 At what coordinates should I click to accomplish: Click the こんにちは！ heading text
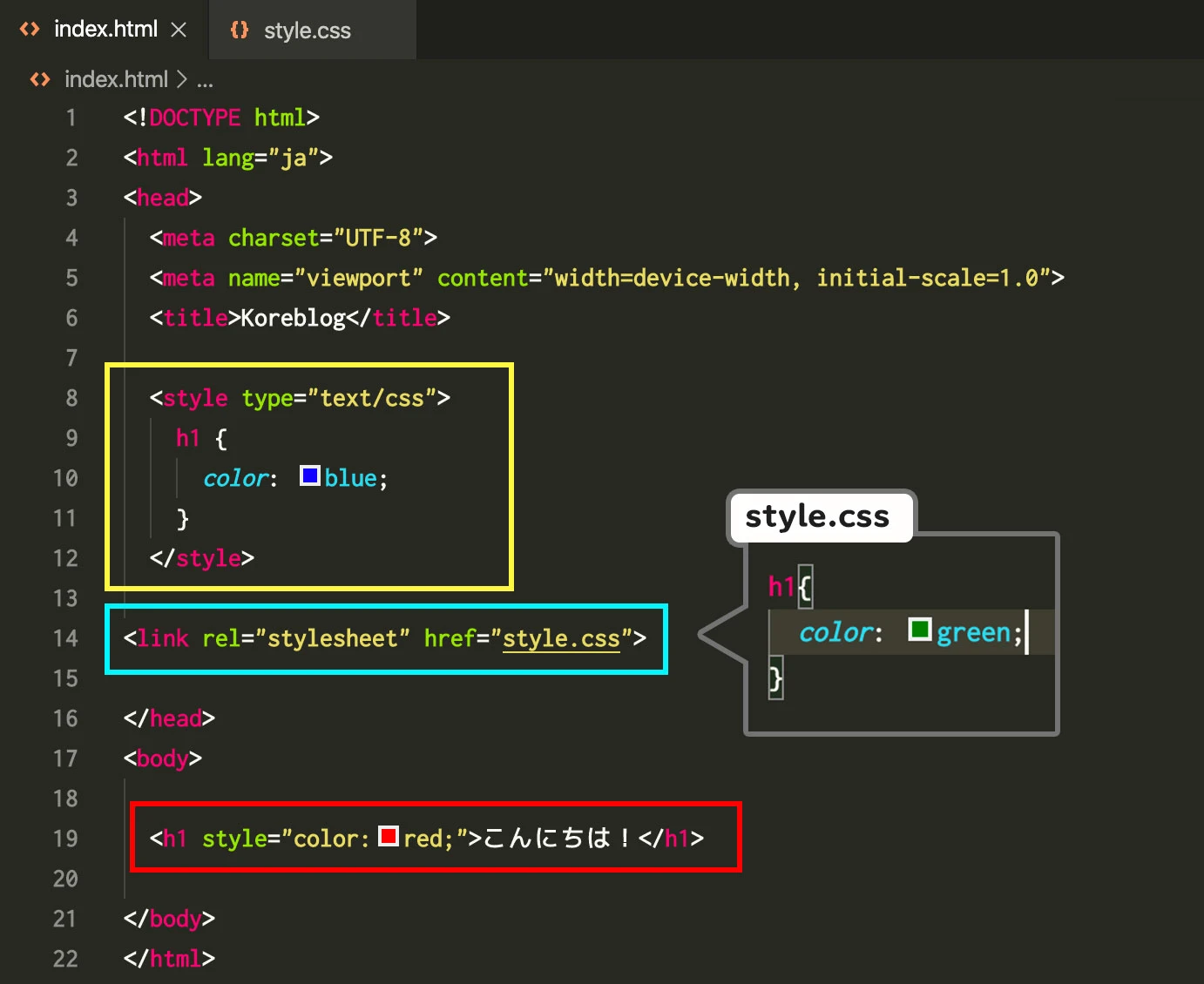click(x=557, y=838)
